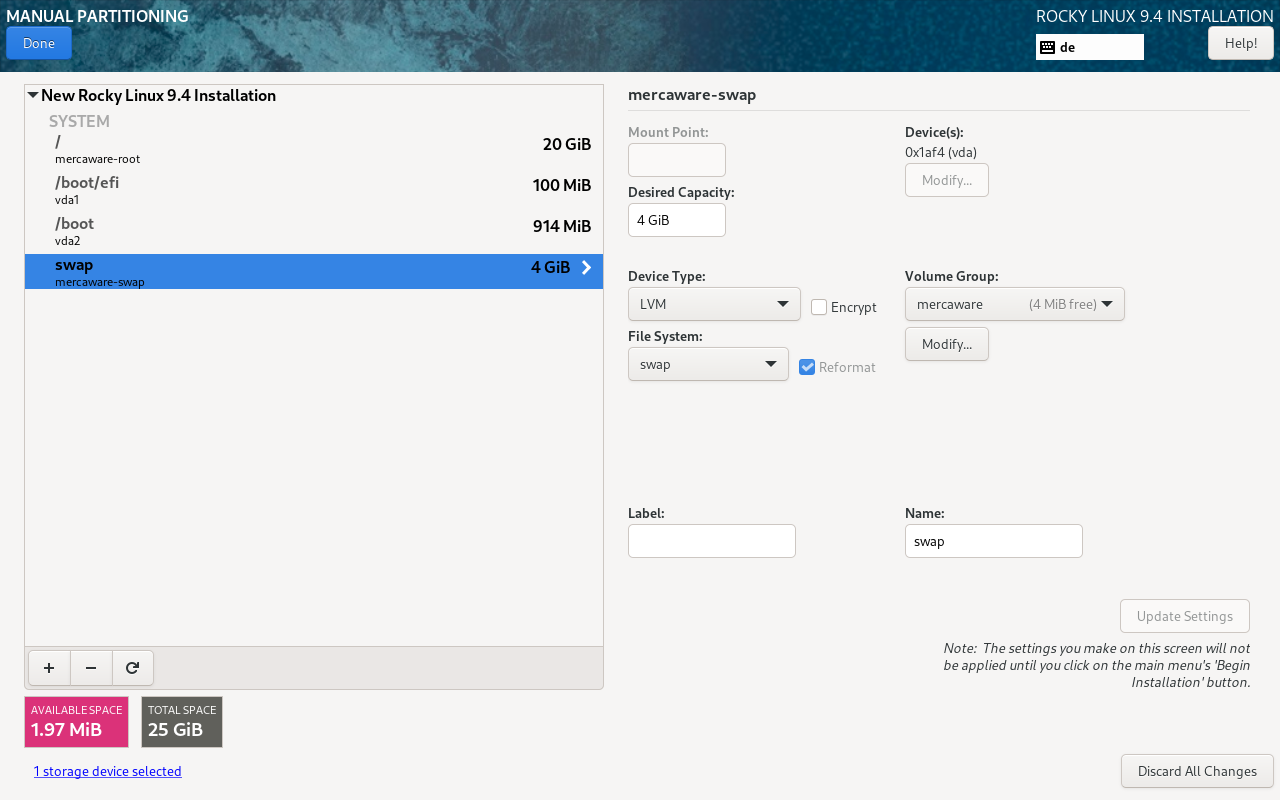Viewport: 1280px width, 800px height.
Task: Toggle the Encrypt checkbox
Action: (x=819, y=307)
